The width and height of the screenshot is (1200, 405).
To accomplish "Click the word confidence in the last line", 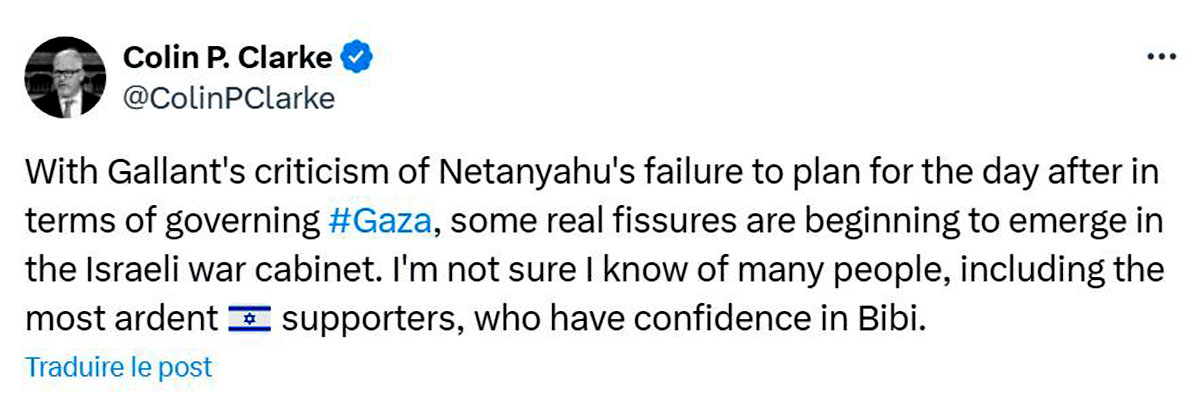I will click(x=733, y=321).
